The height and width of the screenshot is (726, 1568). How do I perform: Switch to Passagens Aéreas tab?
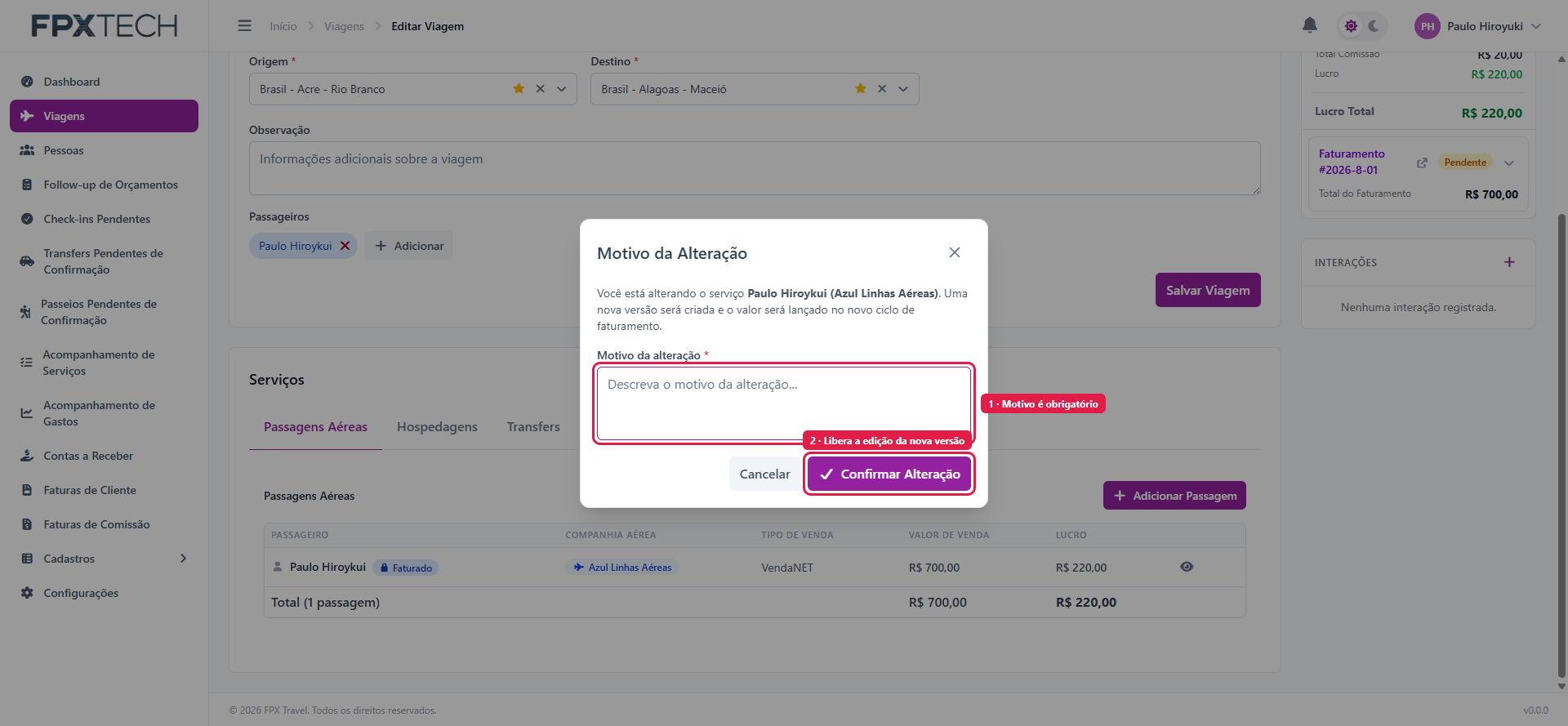(315, 427)
